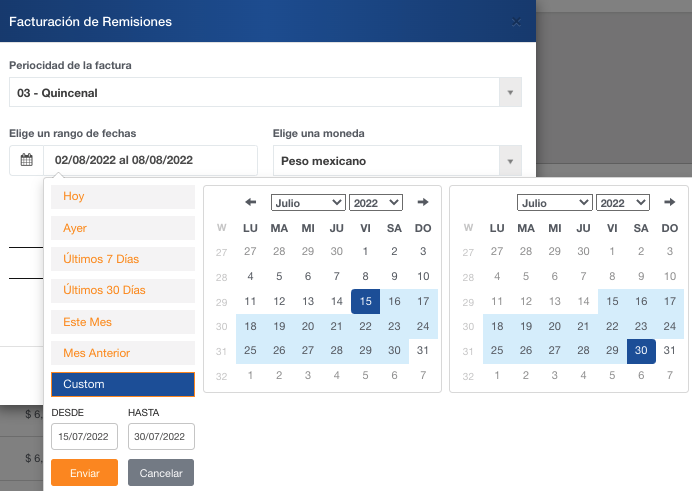Choose Últimos 7 Días preset
Image resolution: width=692 pixels, height=491 pixels.
[x=122, y=259]
